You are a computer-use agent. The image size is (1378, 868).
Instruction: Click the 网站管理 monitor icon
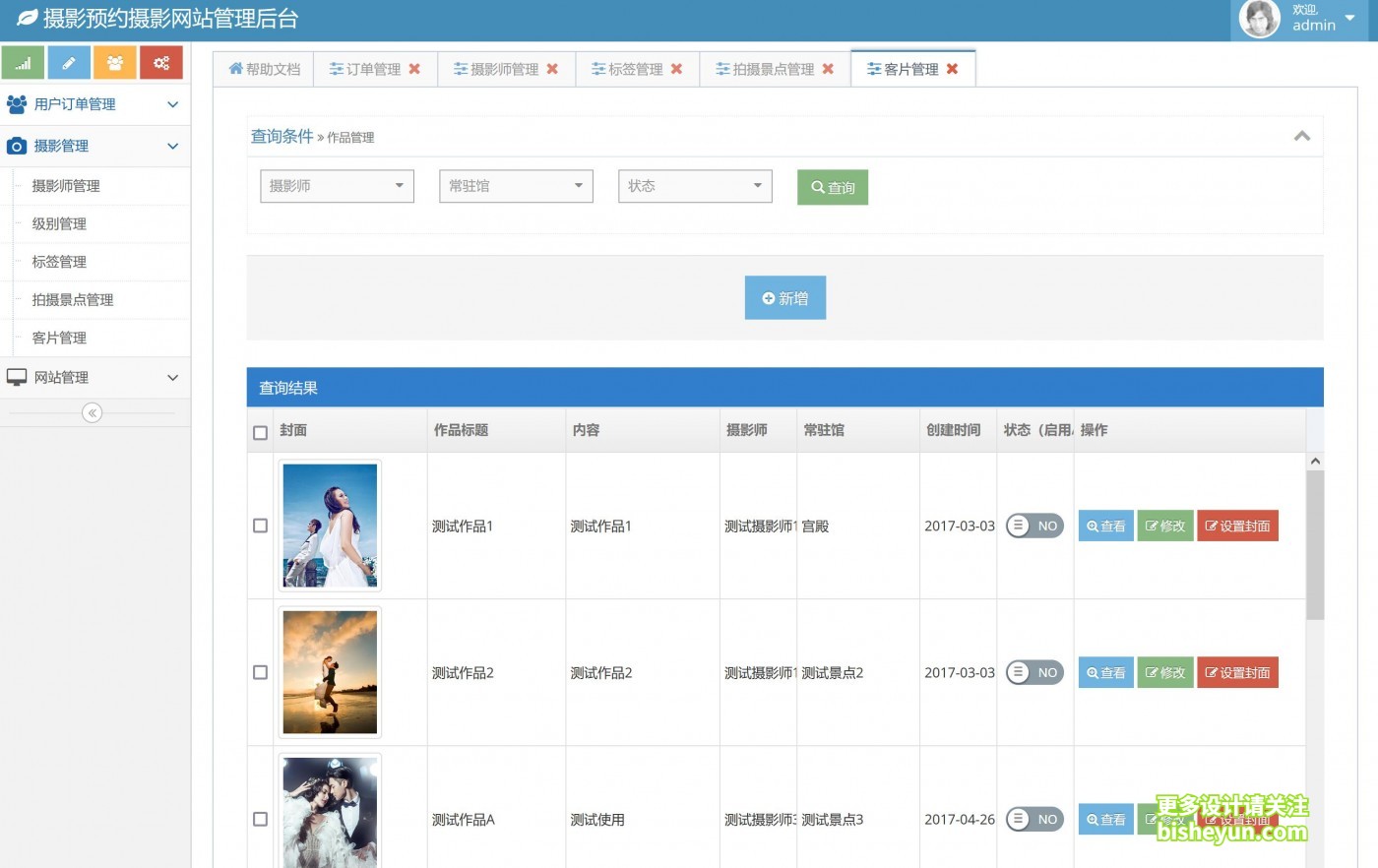[x=15, y=377]
